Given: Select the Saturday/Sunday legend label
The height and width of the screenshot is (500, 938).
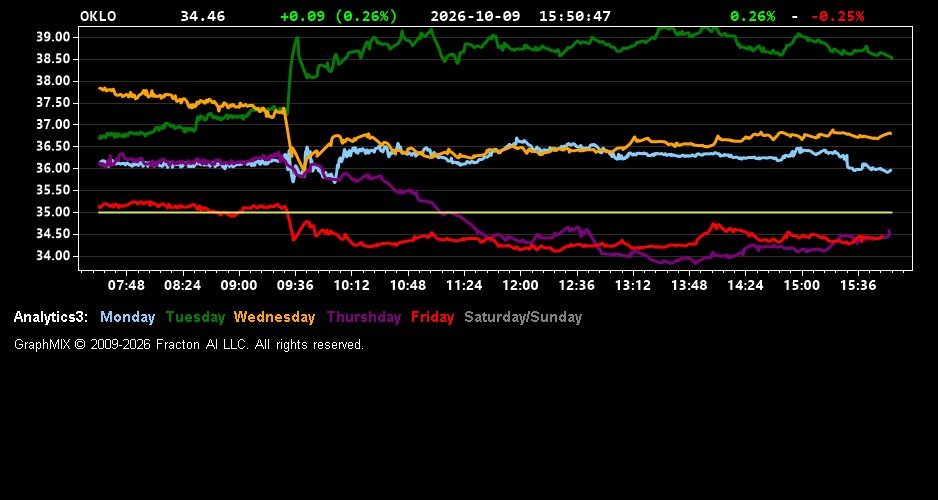Looking at the screenshot, I should tap(523, 318).
